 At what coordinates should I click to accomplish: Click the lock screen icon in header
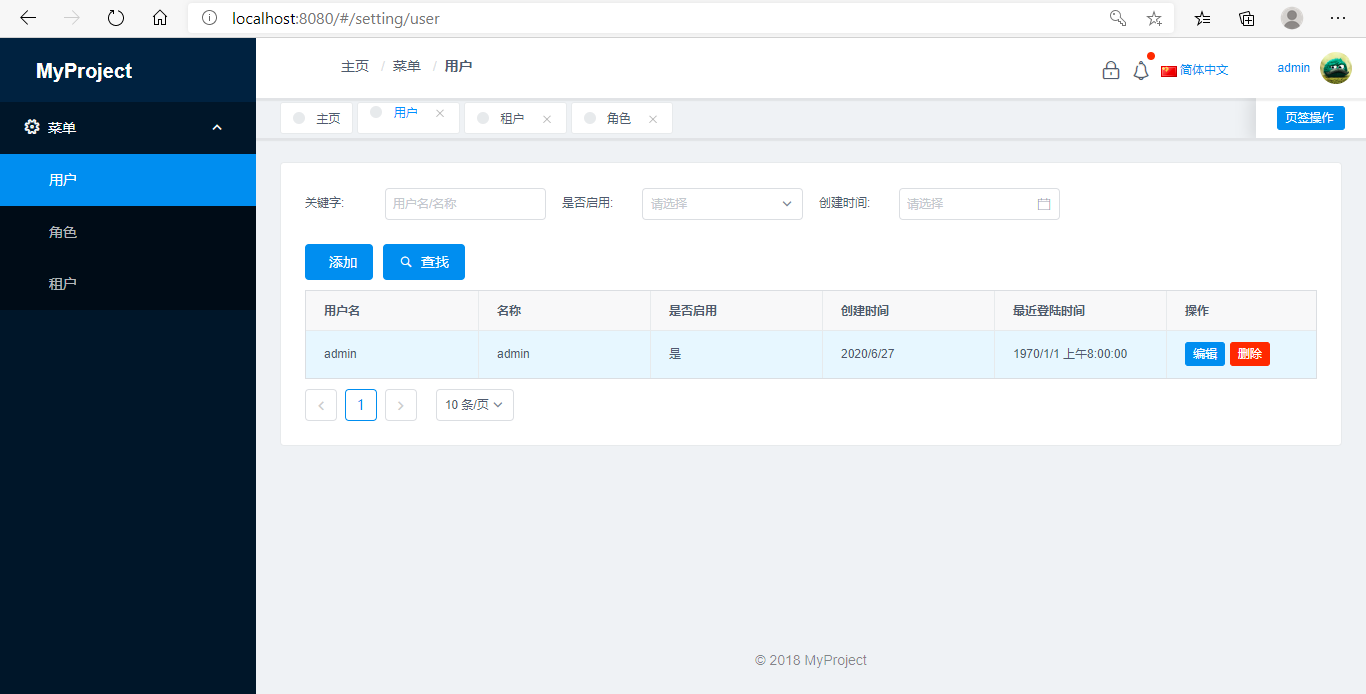click(1110, 70)
